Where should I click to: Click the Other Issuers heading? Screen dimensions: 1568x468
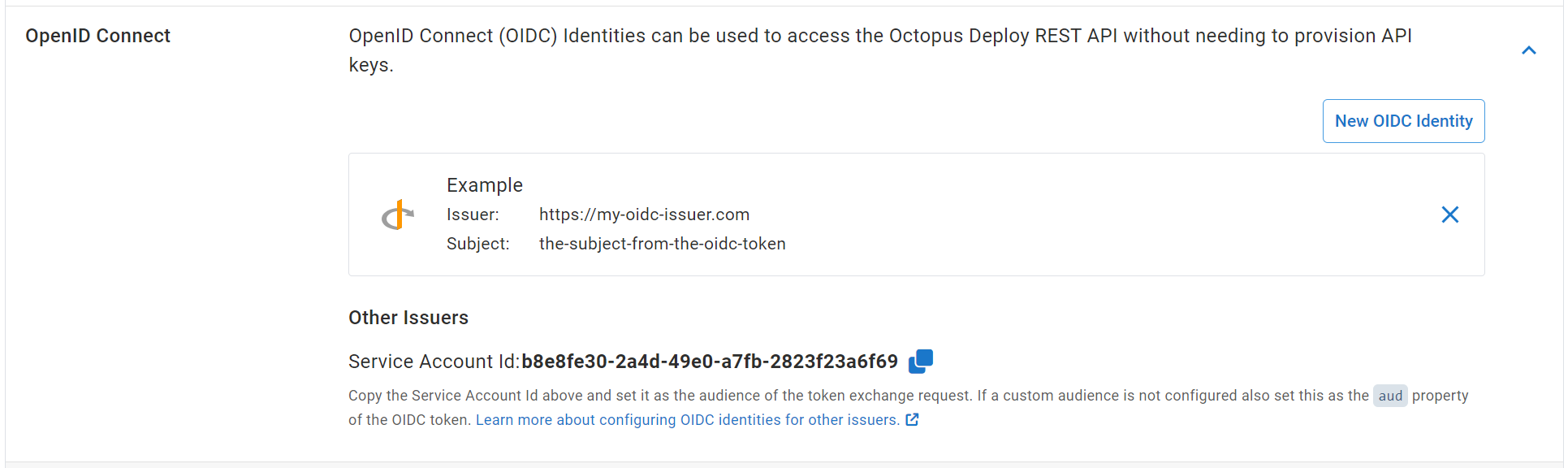click(408, 318)
